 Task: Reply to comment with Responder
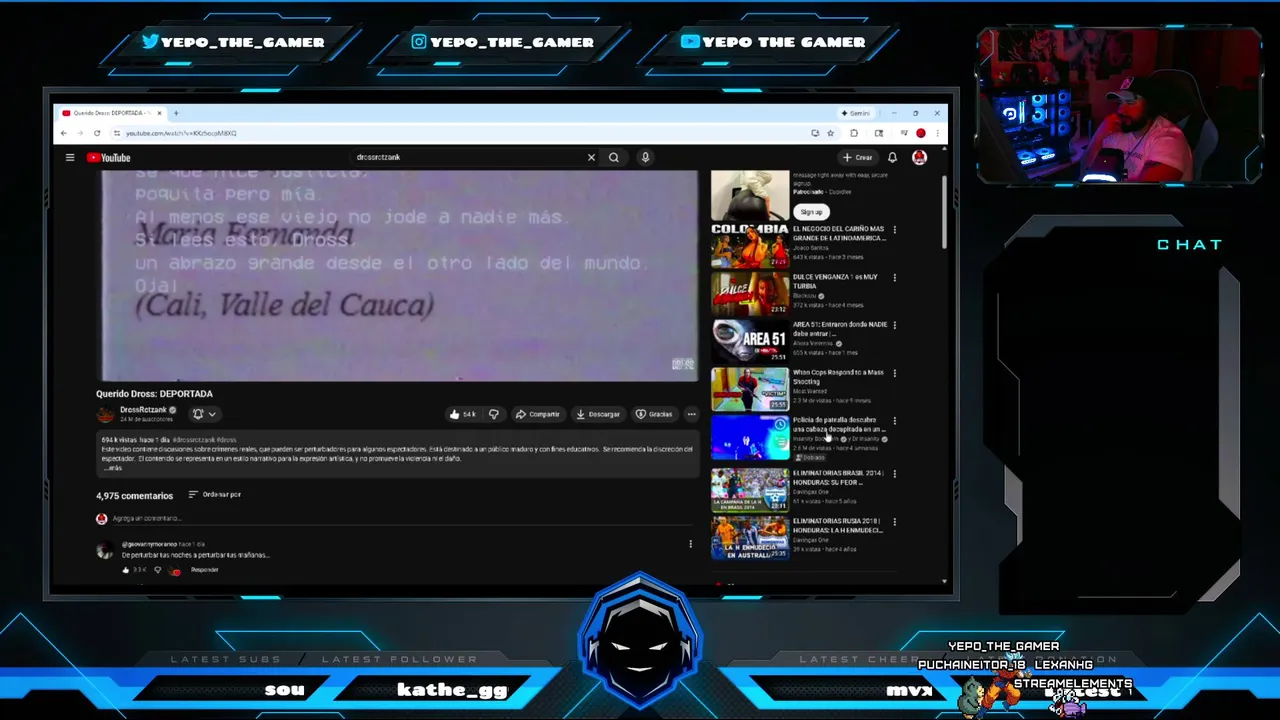[x=204, y=570]
